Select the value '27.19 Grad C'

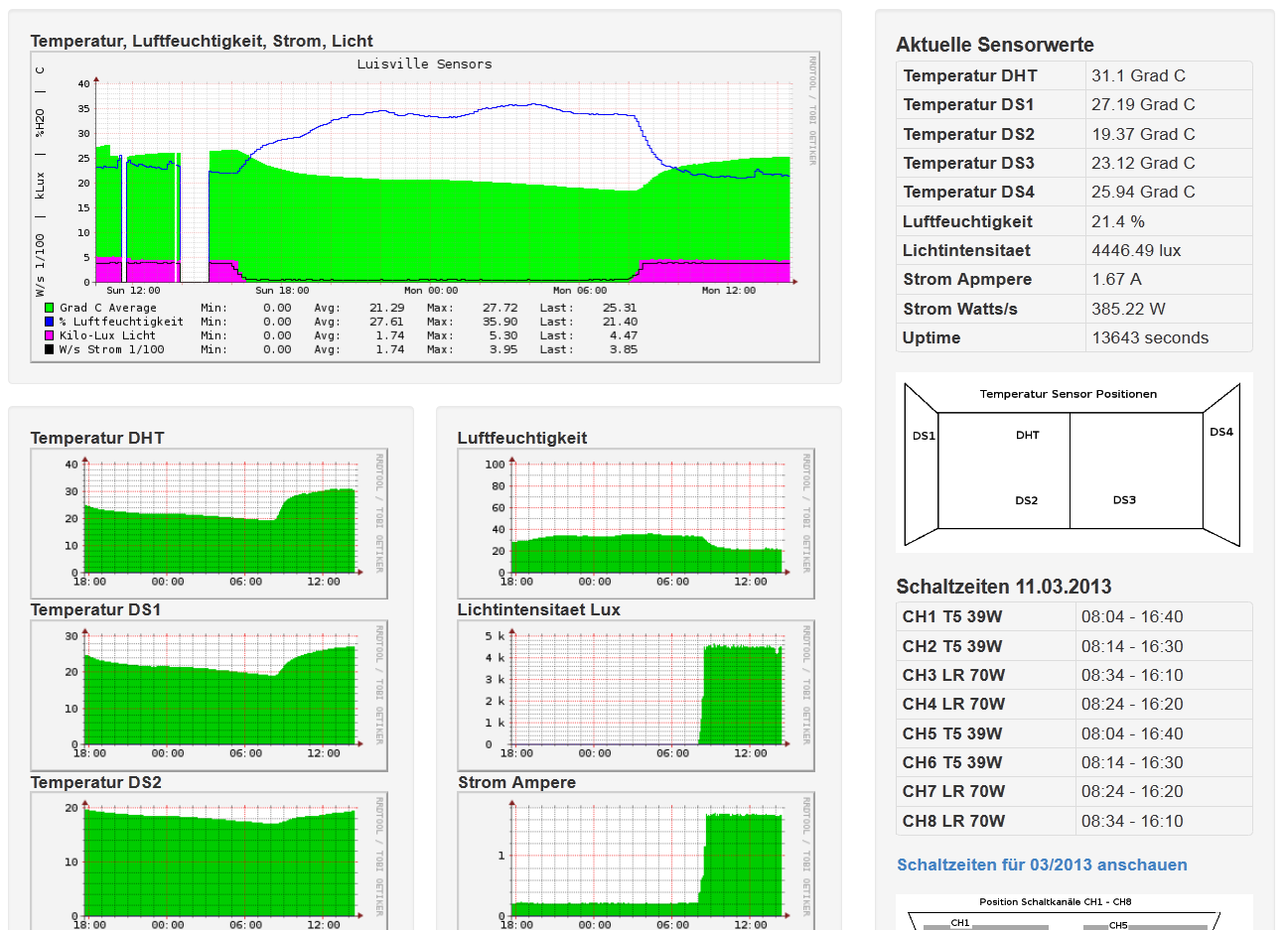1143,104
